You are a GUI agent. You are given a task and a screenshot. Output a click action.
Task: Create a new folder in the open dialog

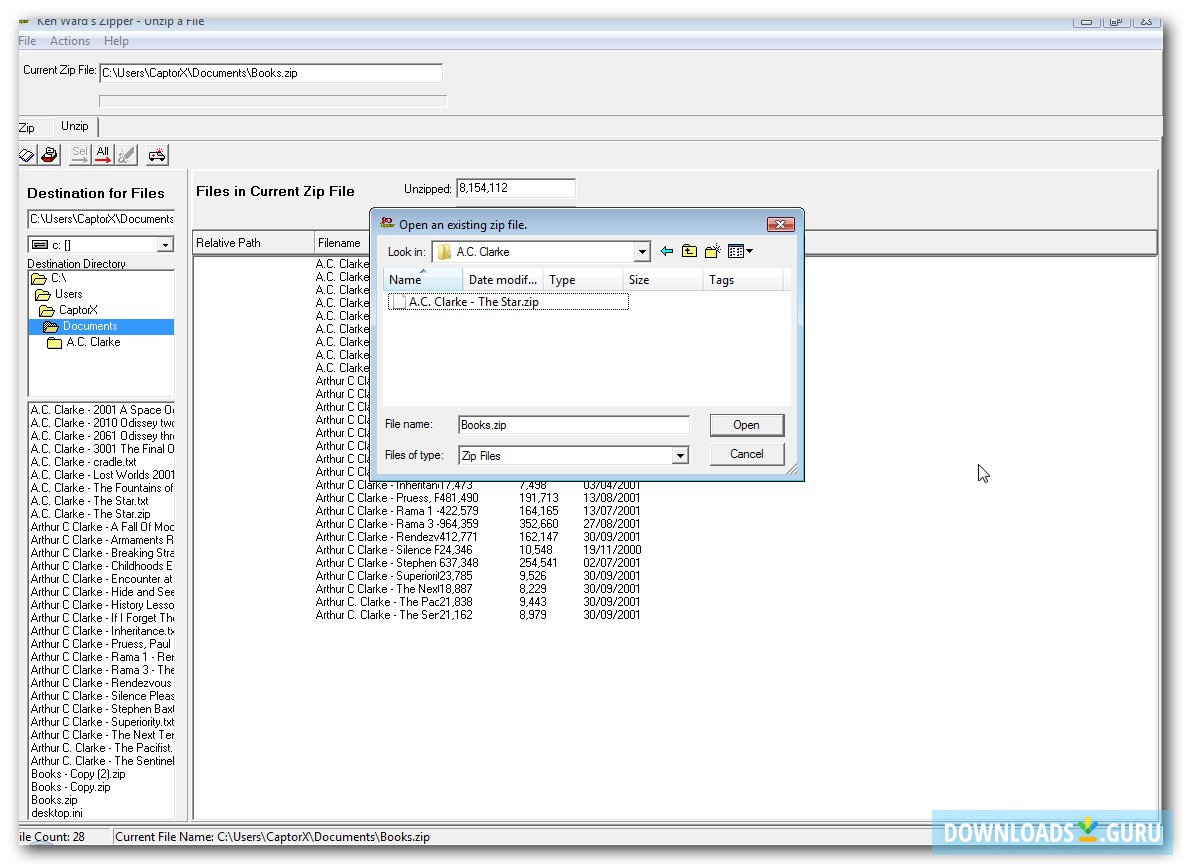713,251
